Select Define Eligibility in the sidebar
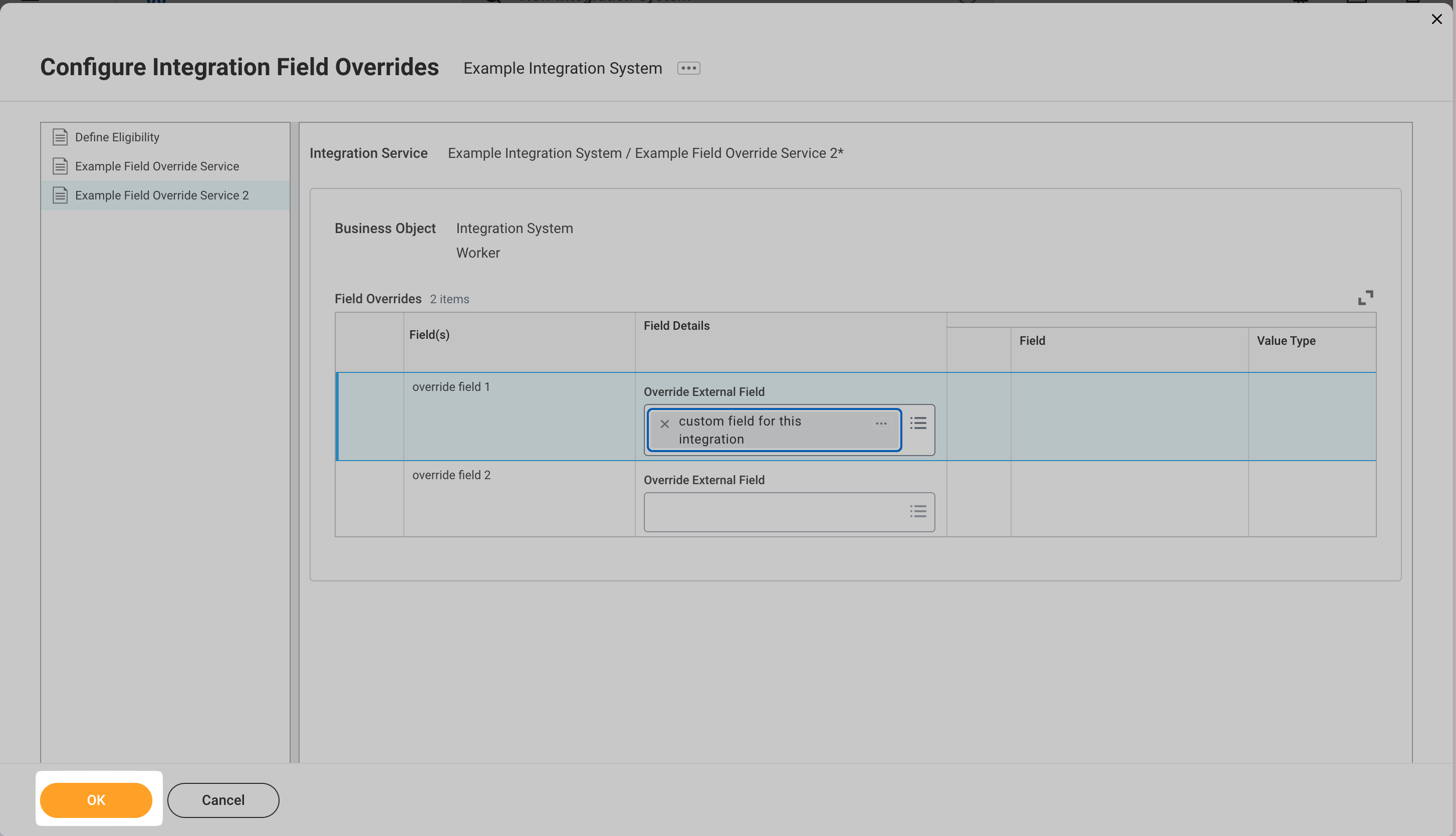The height and width of the screenshot is (836, 1456). 165,137
